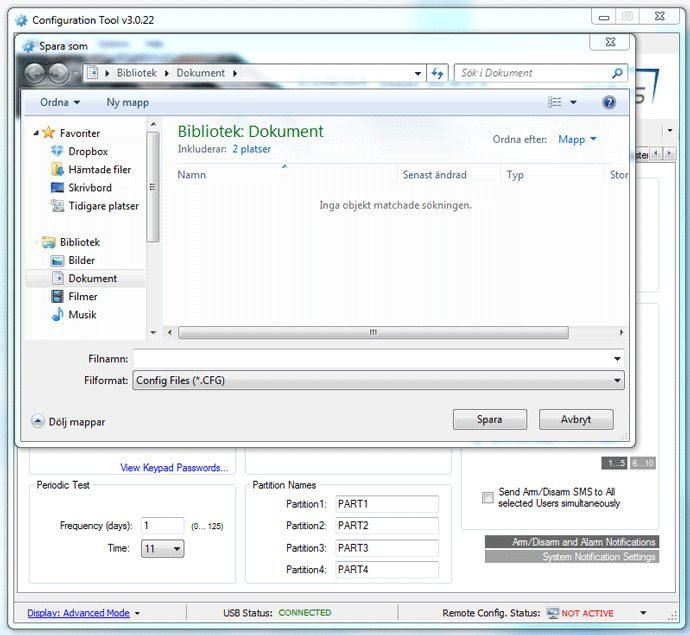The width and height of the screenshot is (690, 635).
Task: Open Hämtade filer folder
Action: (x=99, y=170)
